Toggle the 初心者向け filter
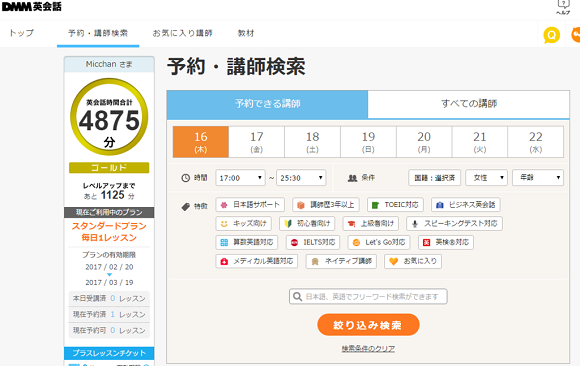This screenshot has height=366, width=580. 307,224
